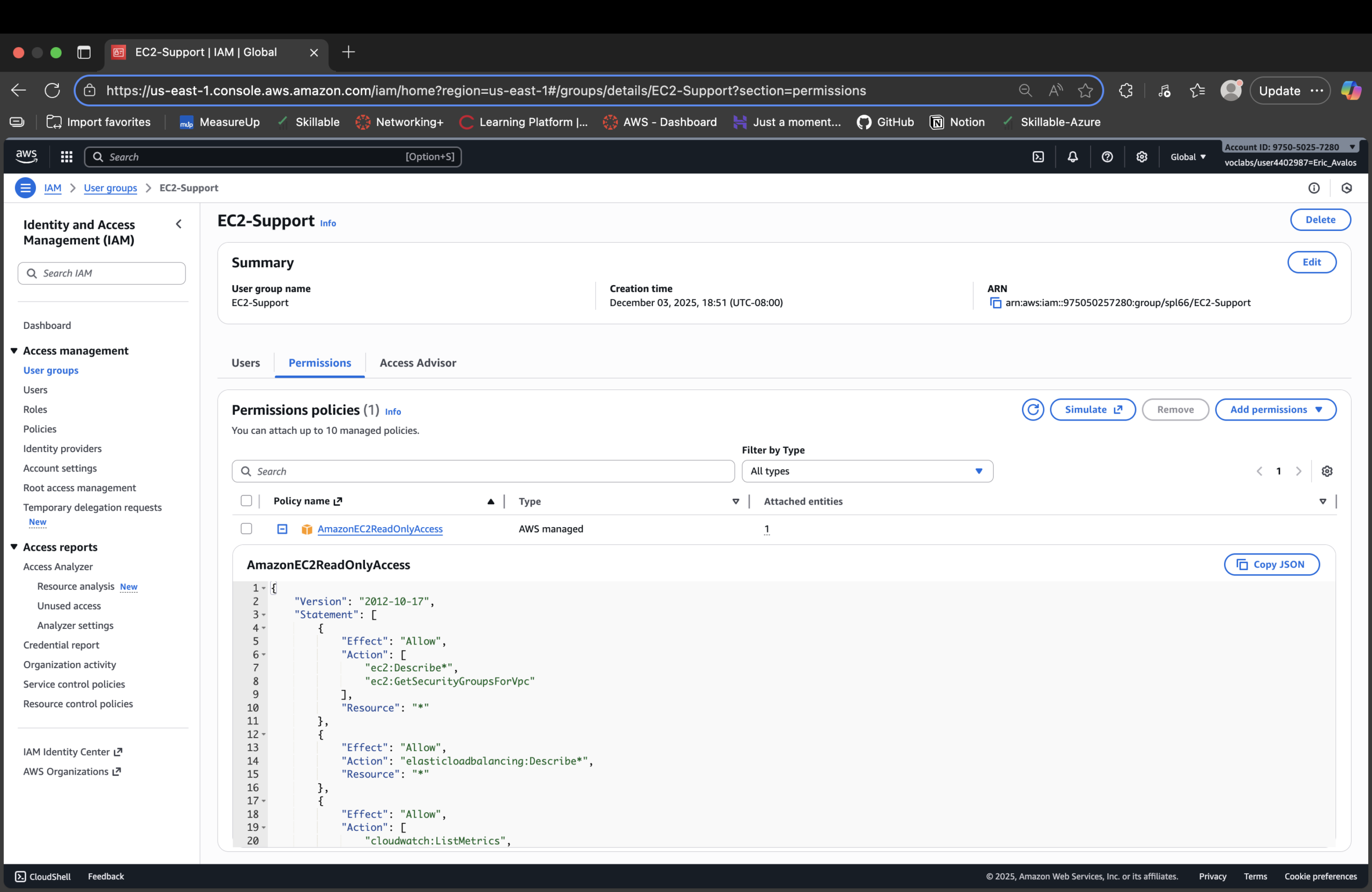
Task: Refresh the permissions policies list
Action: point(1033,409)
